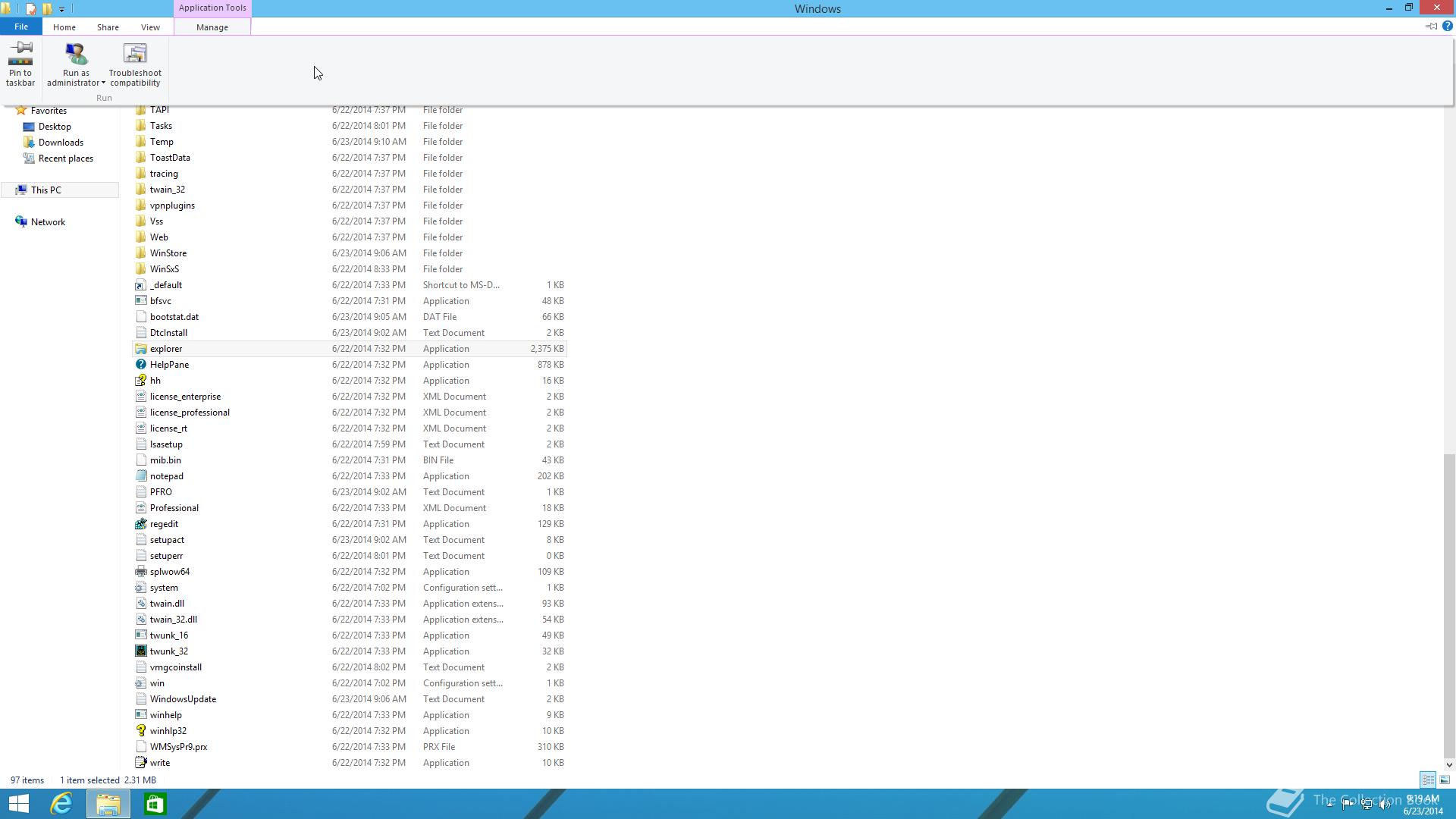Open Action Center flag icon
The width and height of the screenshot is (1456, 819).
1348,805
